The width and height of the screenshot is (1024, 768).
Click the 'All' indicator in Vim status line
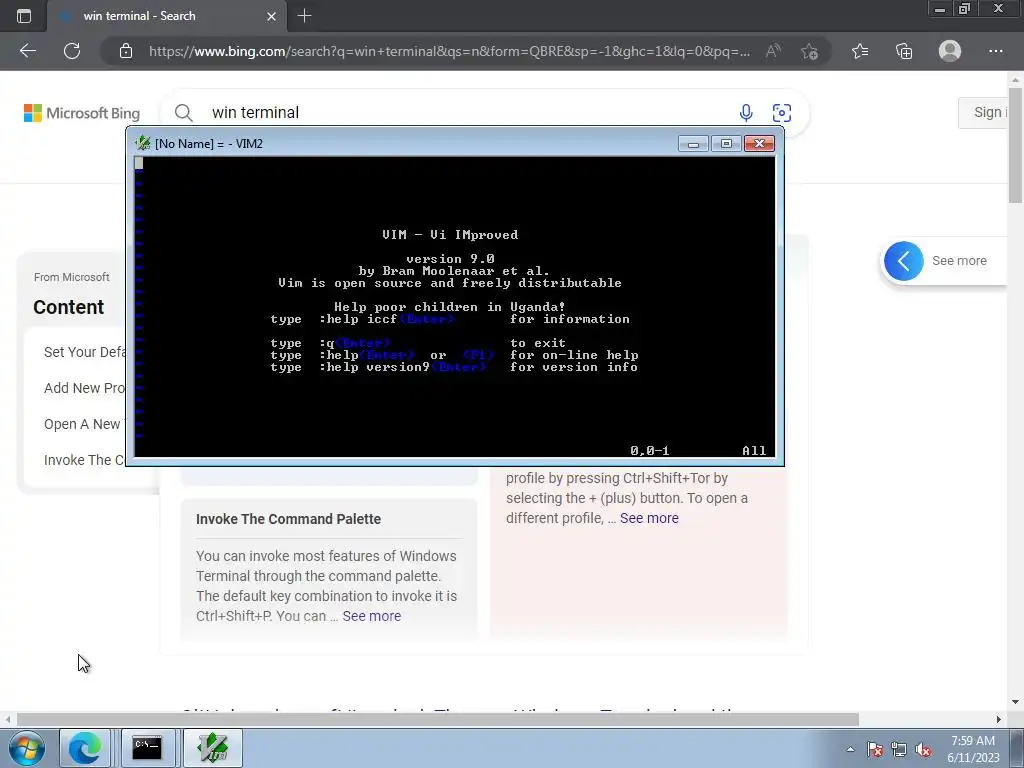click(x=754, y=451)
